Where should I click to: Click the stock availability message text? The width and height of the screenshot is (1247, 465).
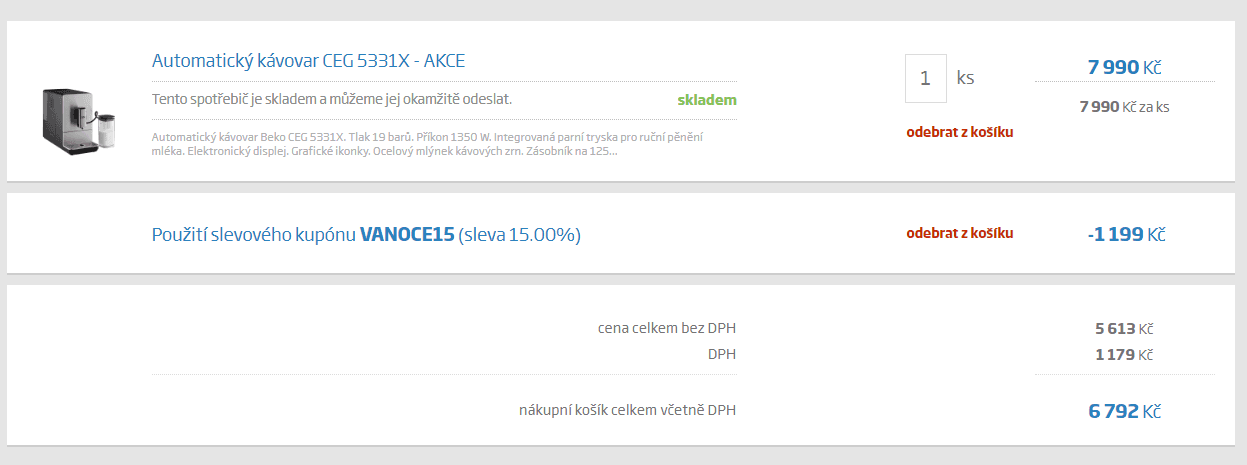pyautogui.click(x=332, y=100)
